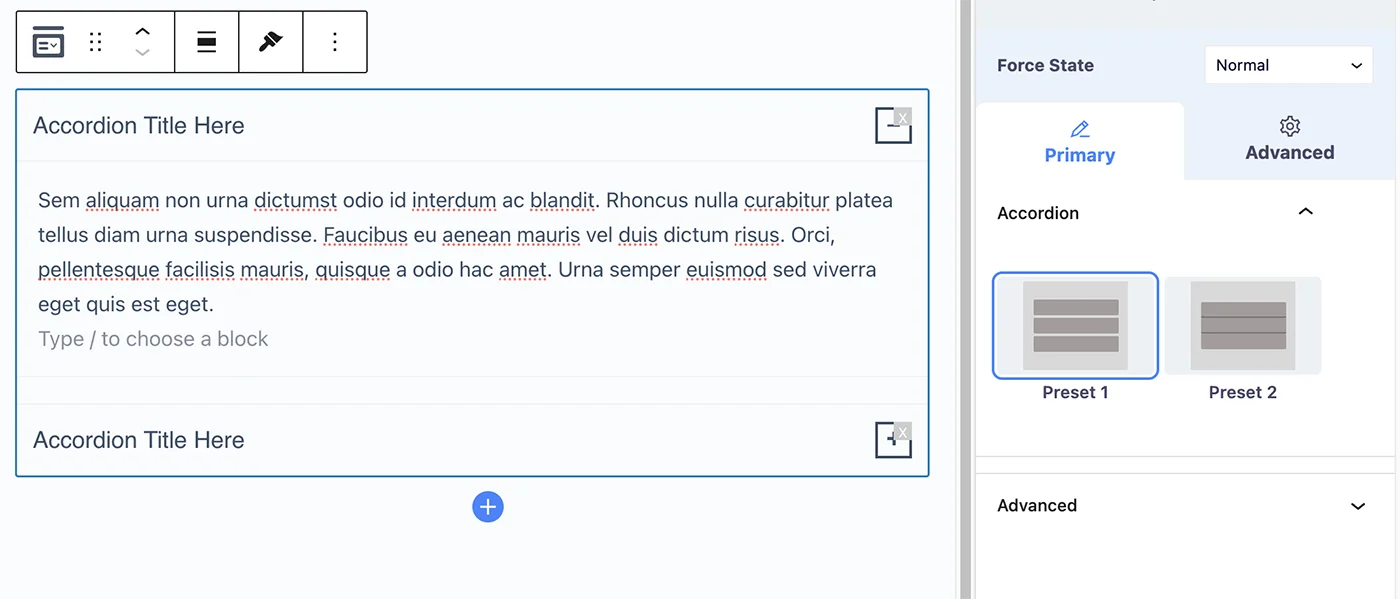The height and width of the screenshot is (599, 1400).
Task: Remove second accordion item with X
Action: point(903,432)
